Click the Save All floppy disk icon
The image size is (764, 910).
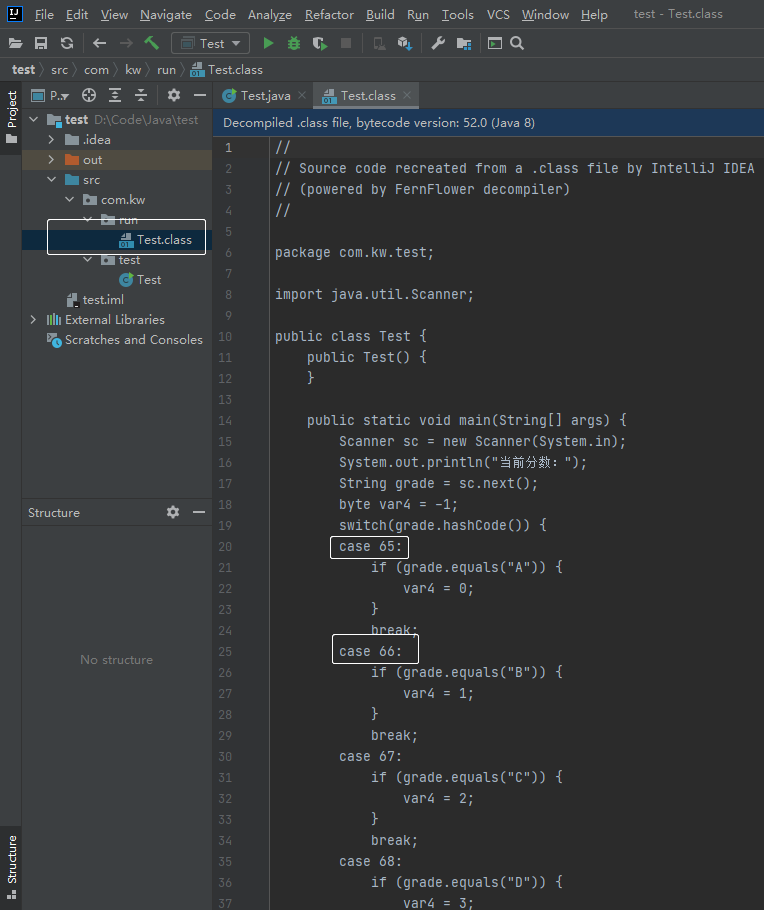41,43
